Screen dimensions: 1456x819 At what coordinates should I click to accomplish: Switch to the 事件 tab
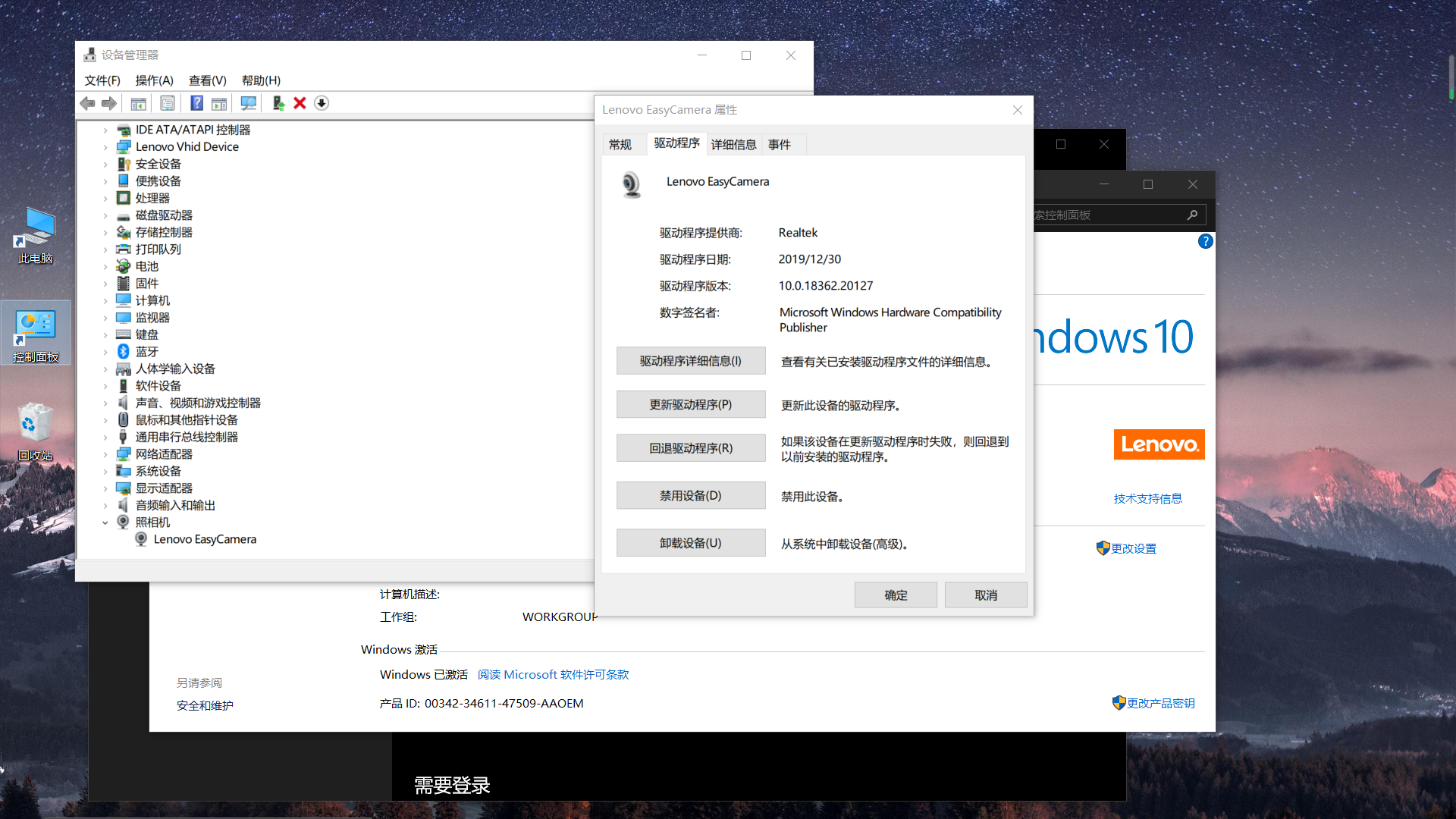779,144
